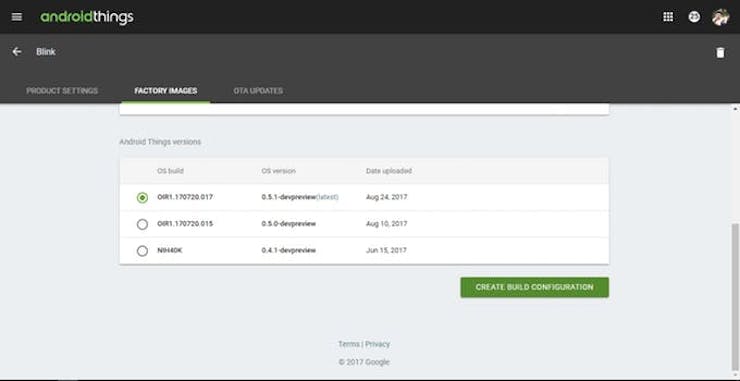Viewport: 740px width, 381px height.
Task: Click the 0.5.1-devpreview version row
Action: [x=364, y=197]
